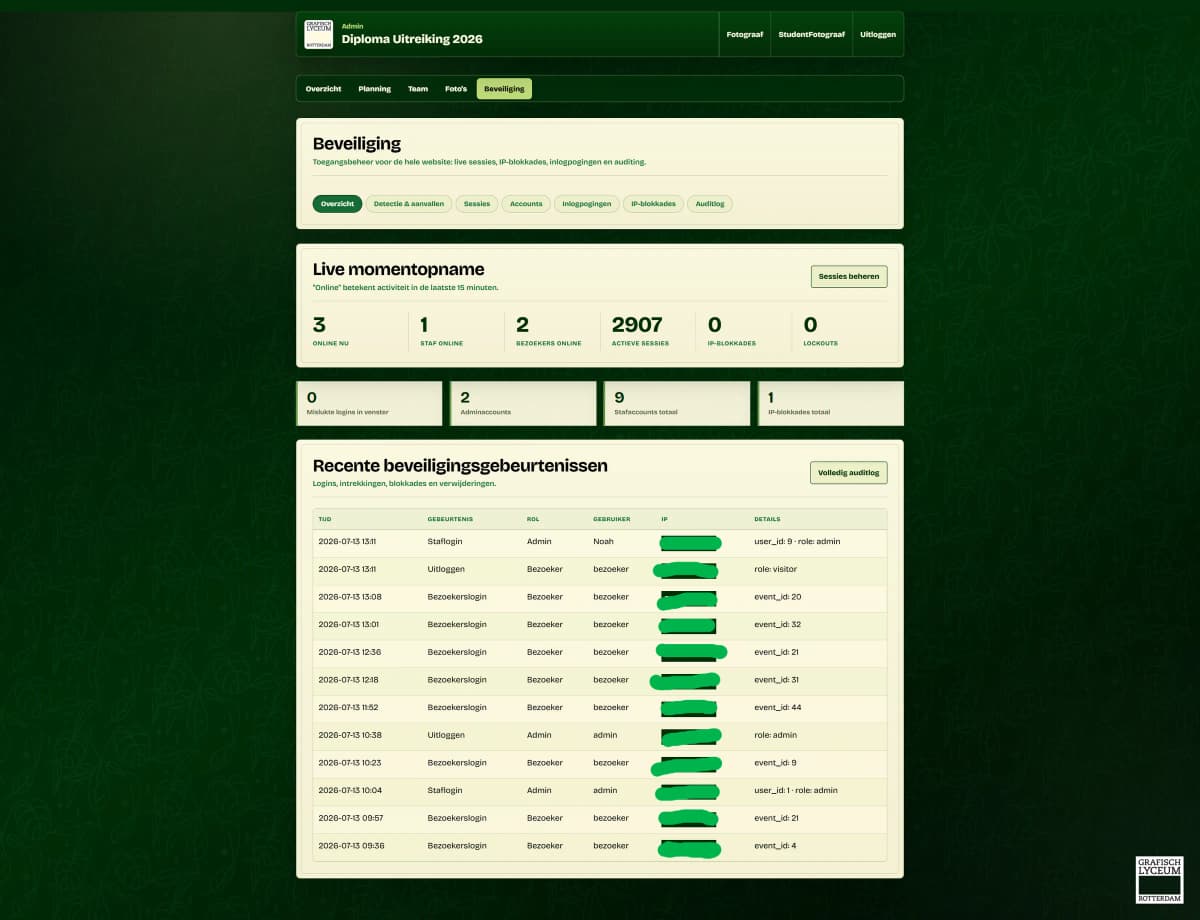Viewport: 1200px width, 920px height.
Task: Select the 'event_id: 44' details cell
Action: click(777, 707)
